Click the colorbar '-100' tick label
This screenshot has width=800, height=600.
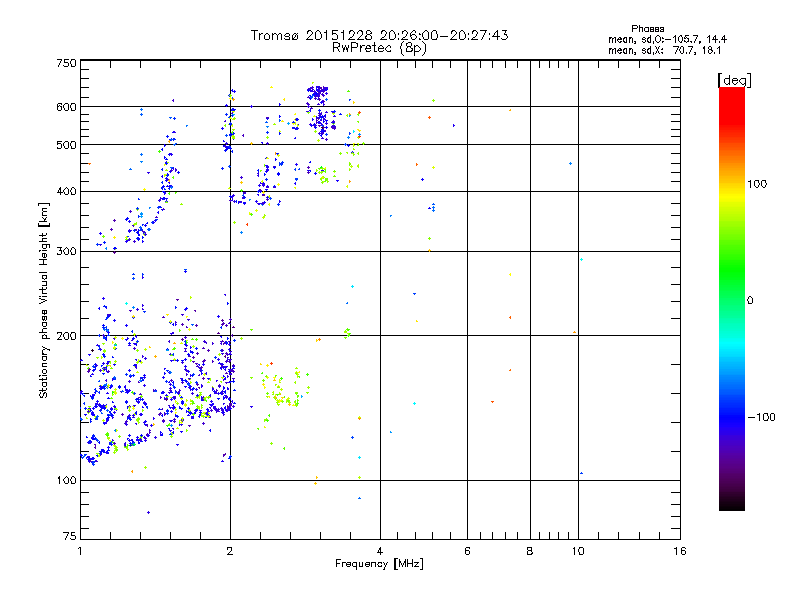click(x=762, y=417)
